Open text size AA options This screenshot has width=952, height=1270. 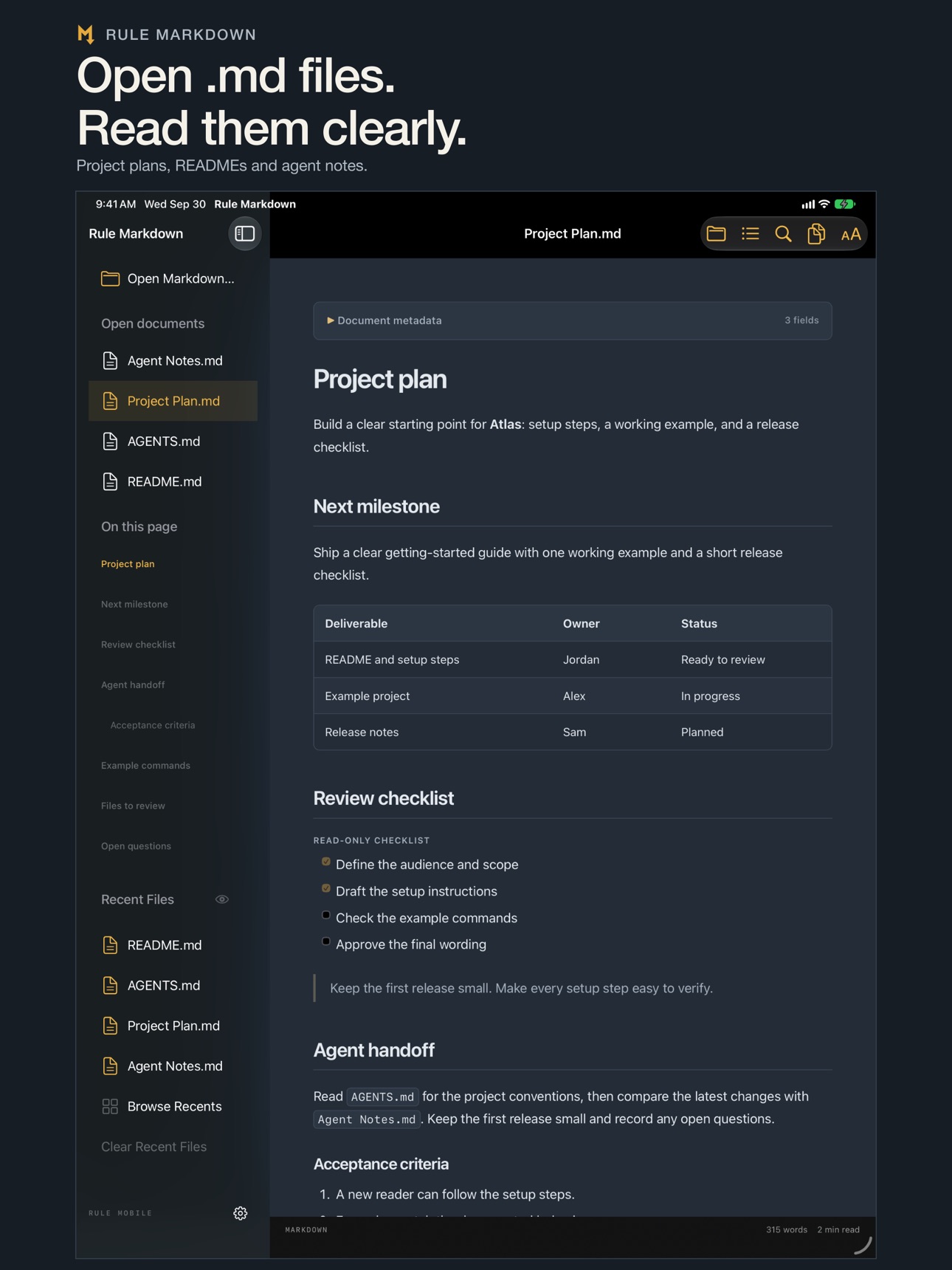[850, 234]
